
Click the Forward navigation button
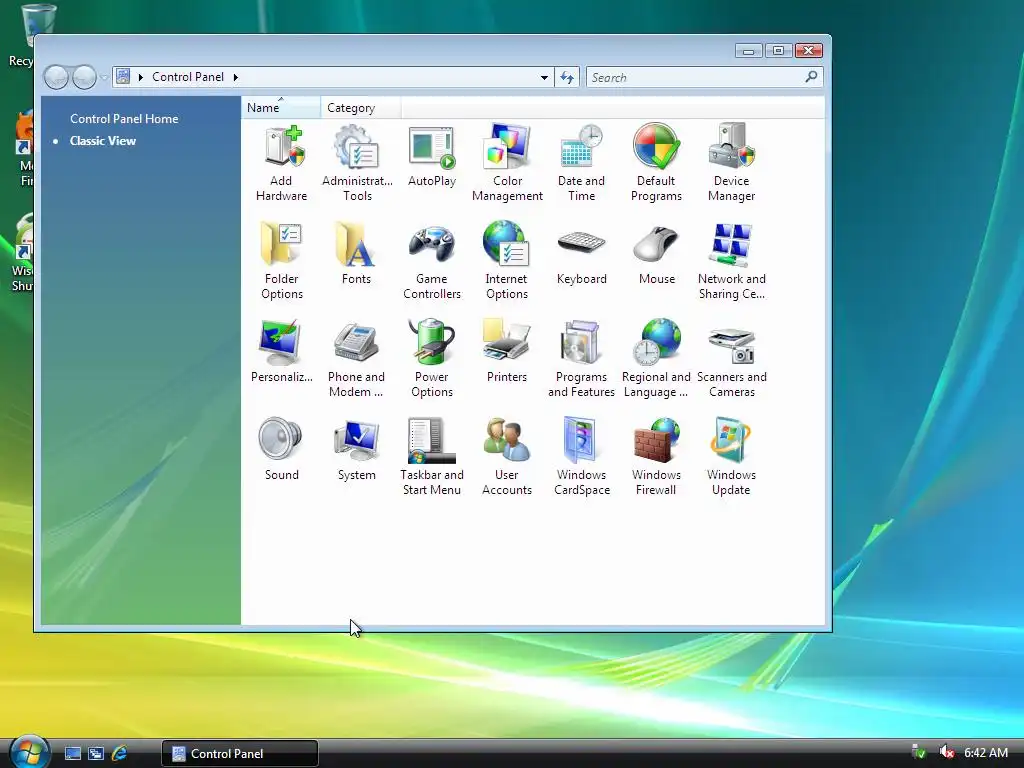(x=84, y=77)
